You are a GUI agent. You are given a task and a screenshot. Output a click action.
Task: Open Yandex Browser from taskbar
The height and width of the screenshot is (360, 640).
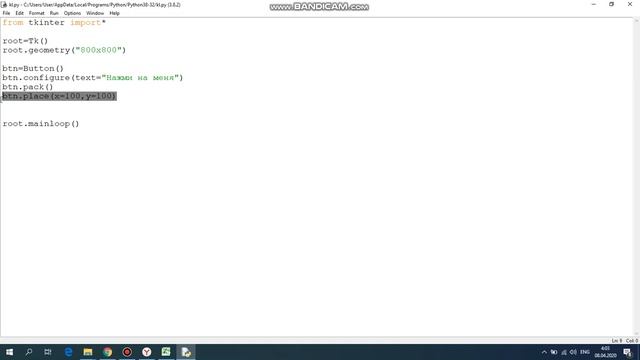pyautogui.click(x=147, y=352)
